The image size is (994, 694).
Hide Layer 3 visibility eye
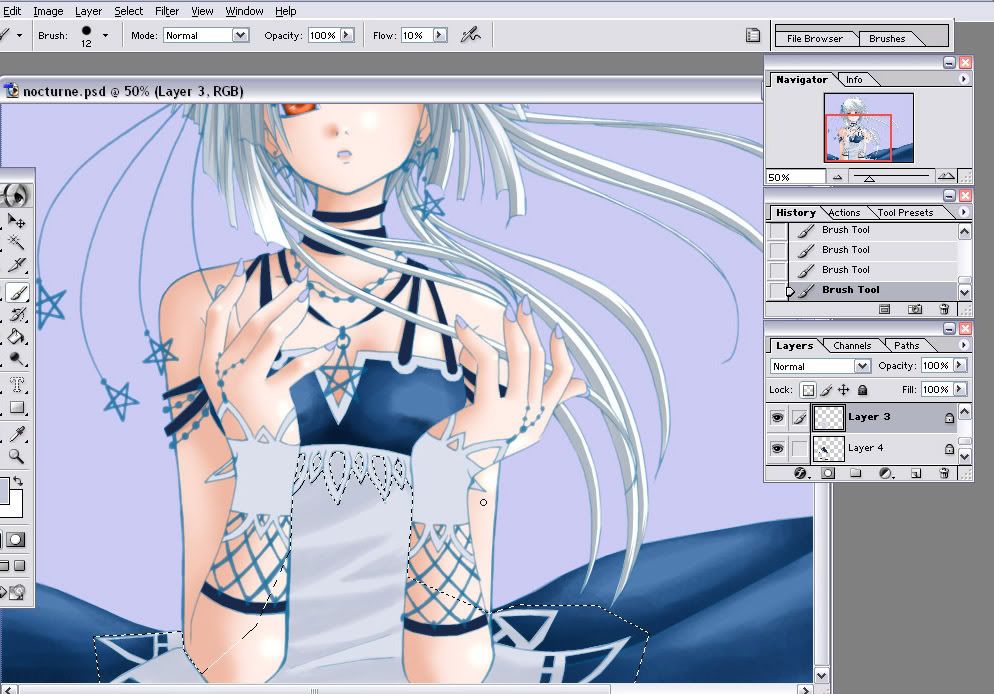coord(777,417)
